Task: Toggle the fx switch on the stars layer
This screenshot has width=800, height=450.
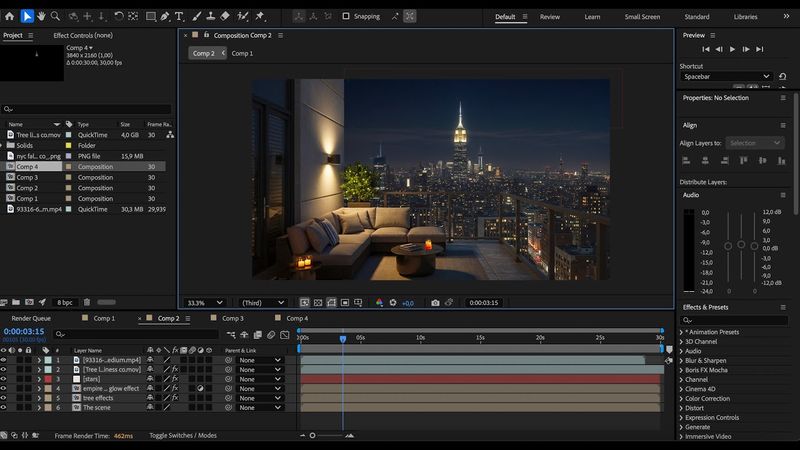Action: tap(175, 379)
